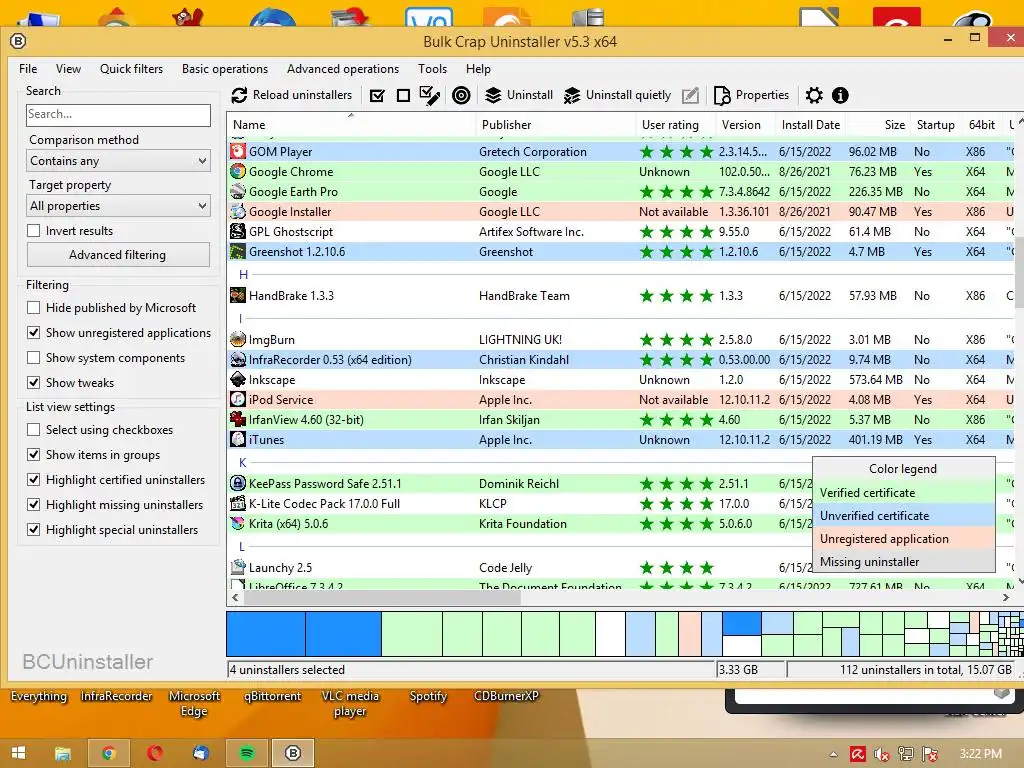Click the invert selection icon in toolbar
This screenshot has height=768, width=1024.
pyautogui.click(x=429, y=95)
